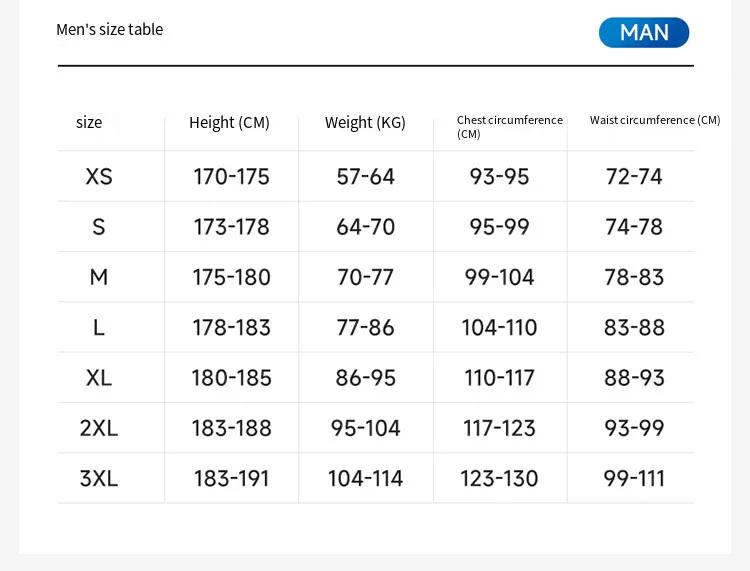
Task: Click the 183-191 height cell
Action: point(232,478)
